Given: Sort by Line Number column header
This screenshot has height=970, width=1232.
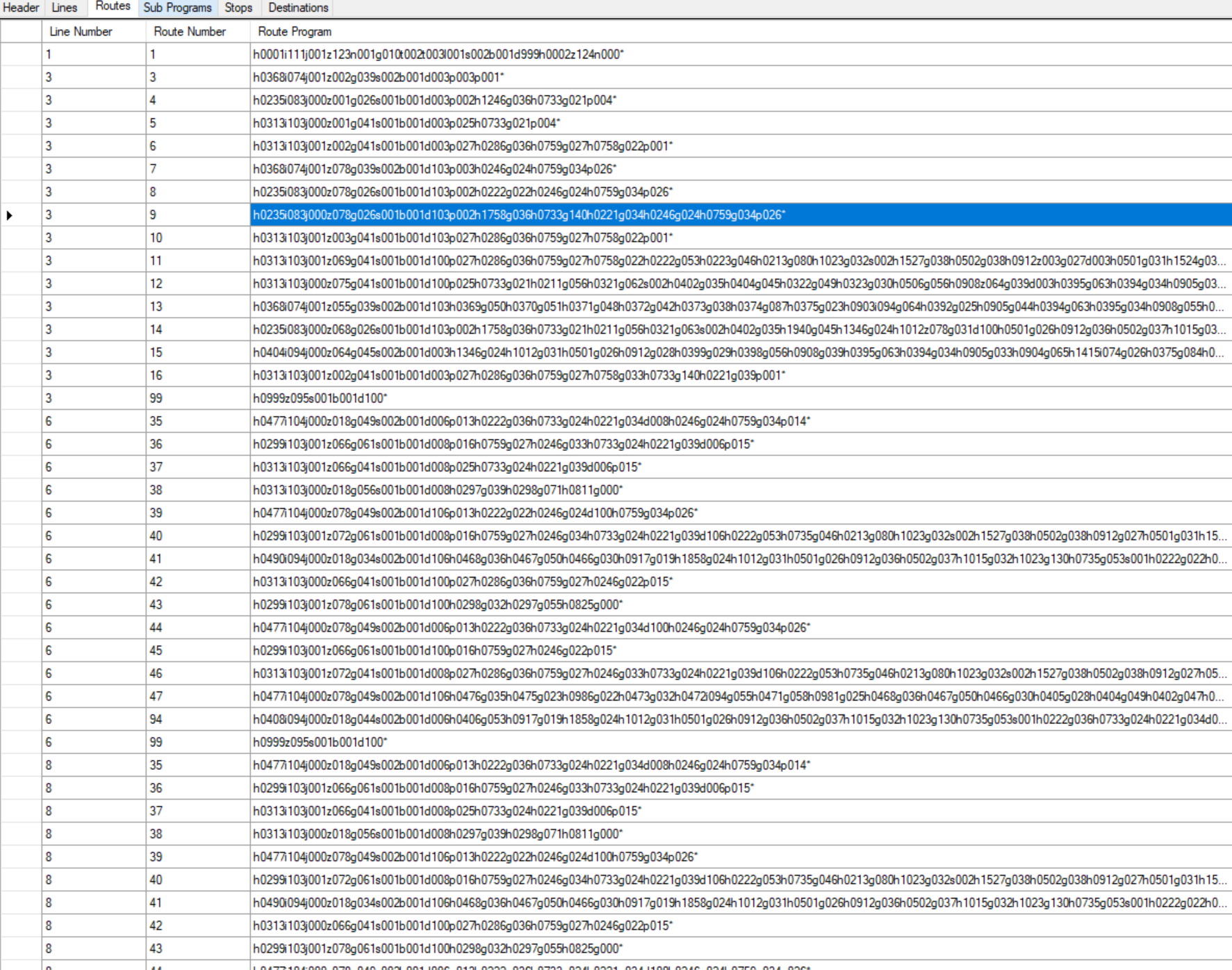Looking at the screenshot, I should [x=94, y=31].
